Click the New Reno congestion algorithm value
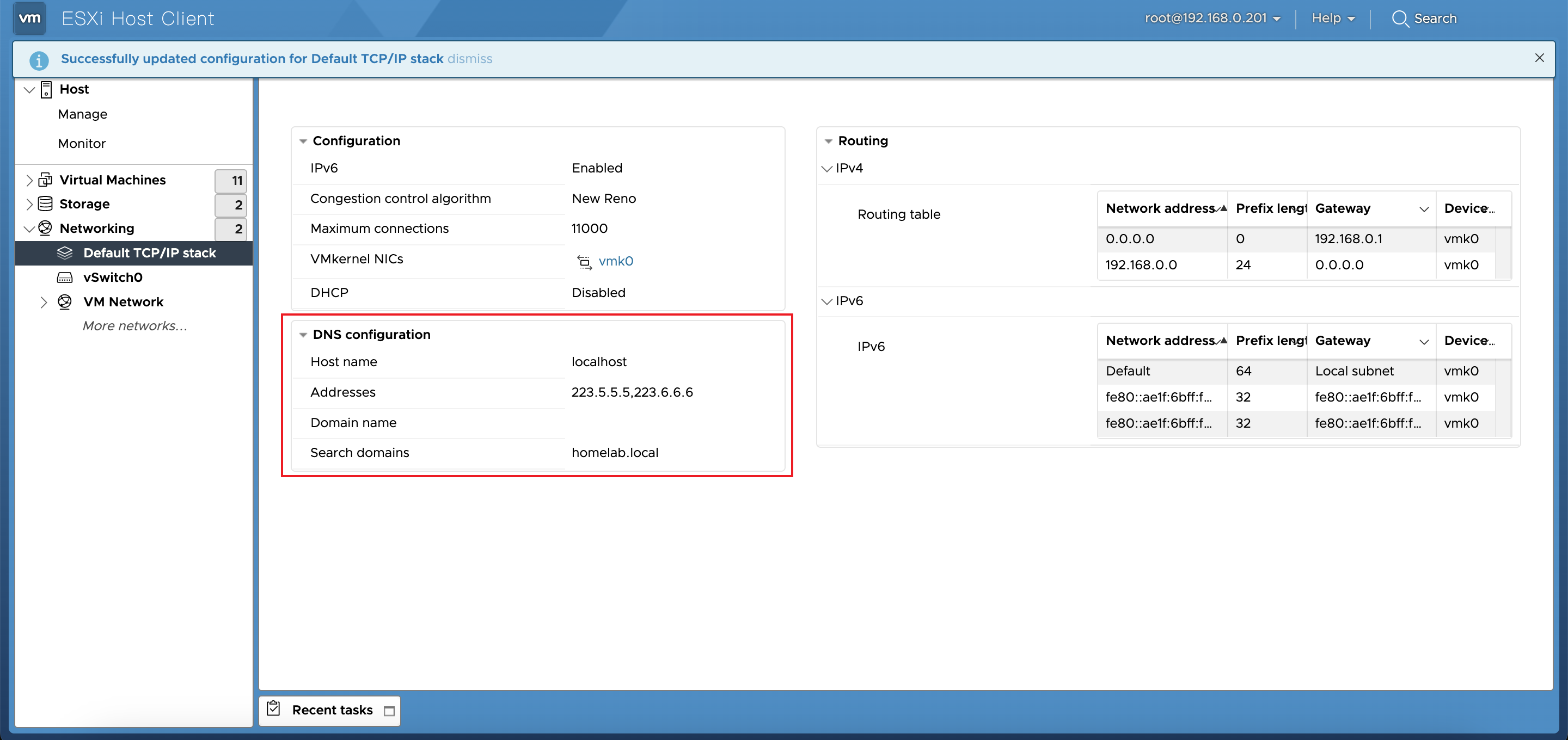This screenshot has height=740, width=1568. point(604,199)
